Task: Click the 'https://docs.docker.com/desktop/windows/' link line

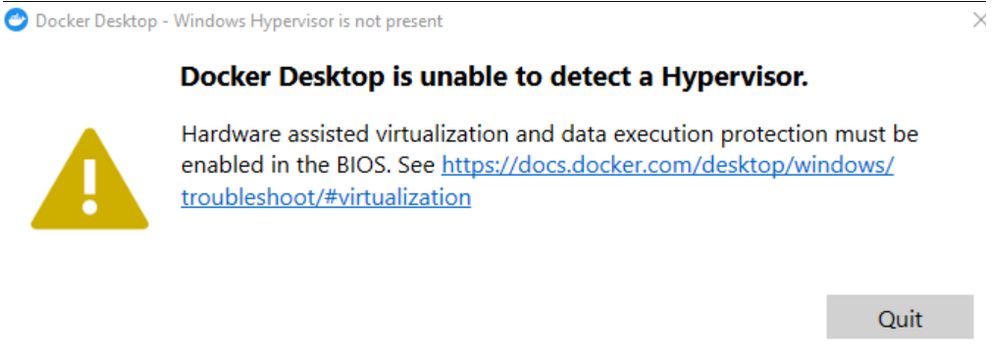Action: tap(668, 166)
